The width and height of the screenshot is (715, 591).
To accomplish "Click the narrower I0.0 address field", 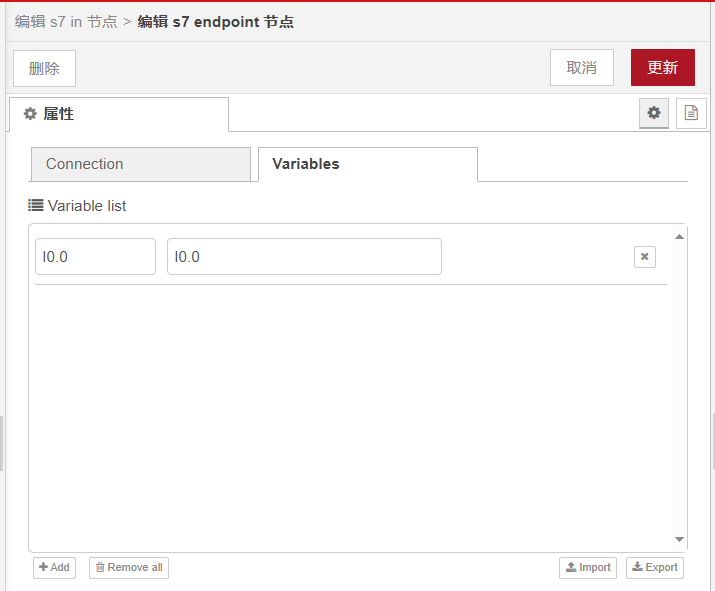I will [x=95, y=257].
